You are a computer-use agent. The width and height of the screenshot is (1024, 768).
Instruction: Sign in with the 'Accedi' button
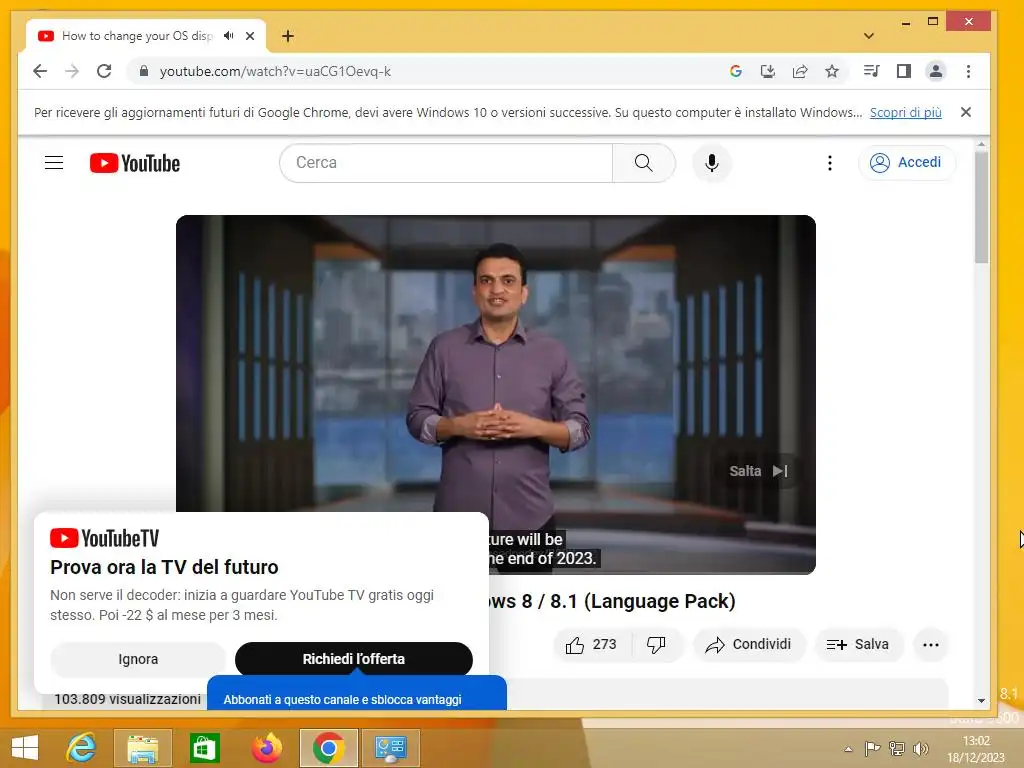click(x=907, y=163)
